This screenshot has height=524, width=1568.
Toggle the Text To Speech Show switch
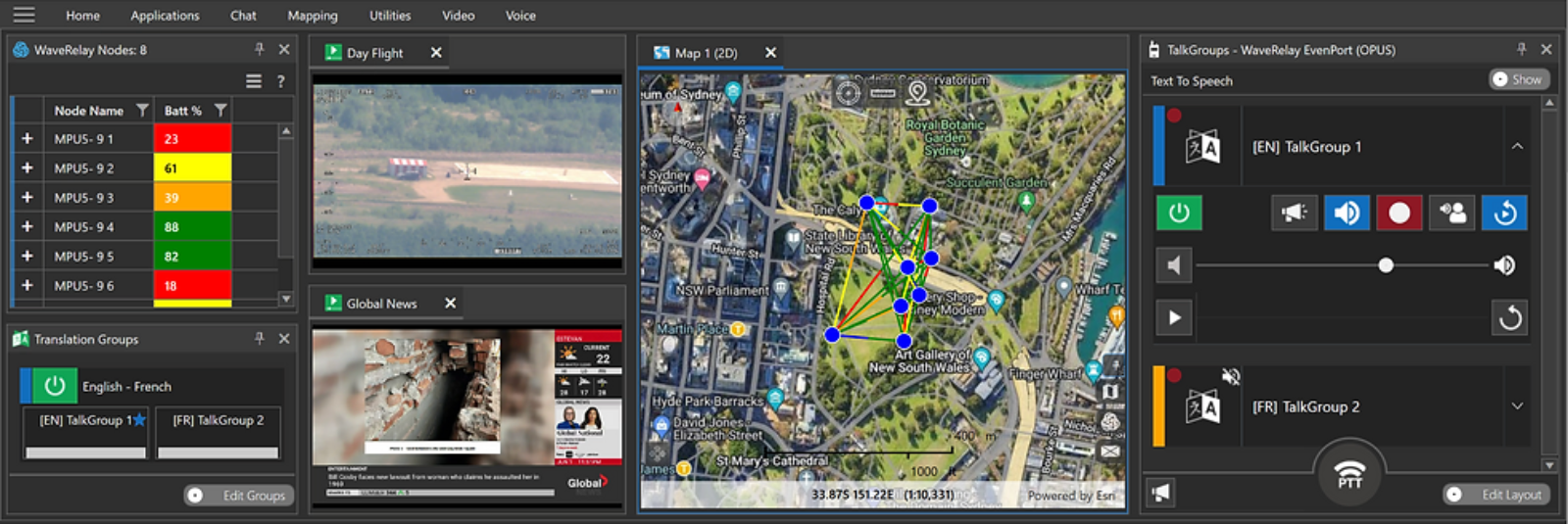click(1516, 79)
